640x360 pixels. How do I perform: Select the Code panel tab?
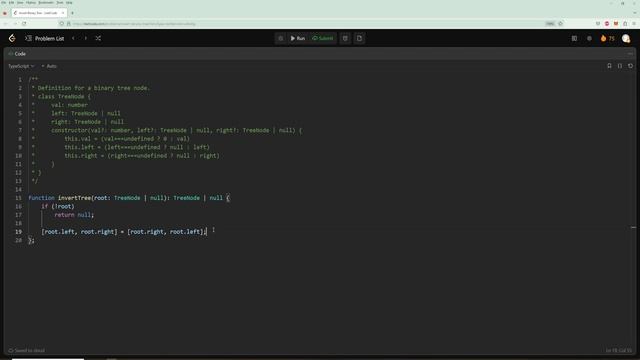point(17,54)
